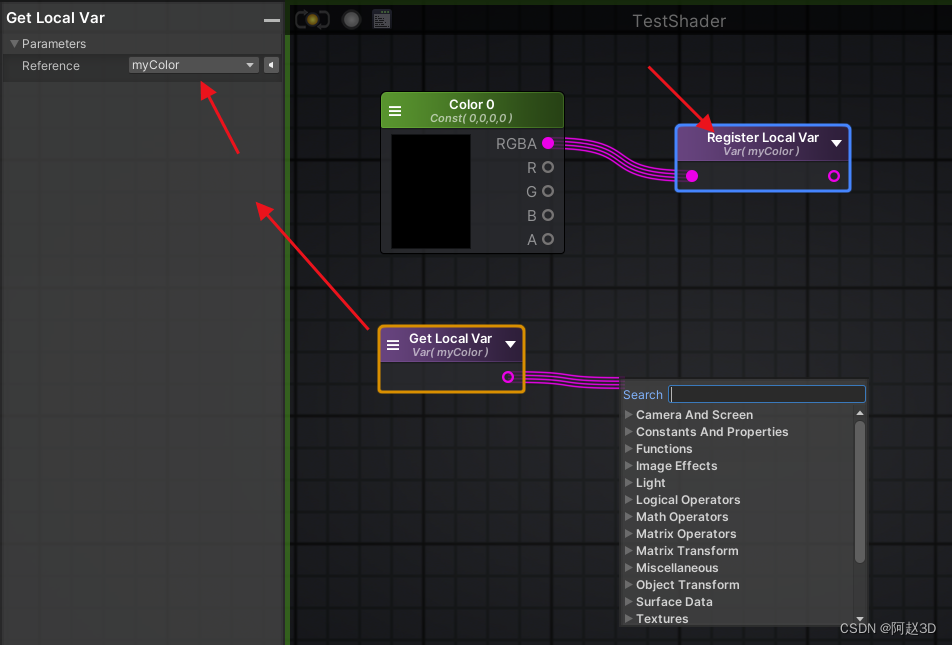Select the Get Local Var node title
Viewport: 952px width, 645px height.
pos(450,338)
